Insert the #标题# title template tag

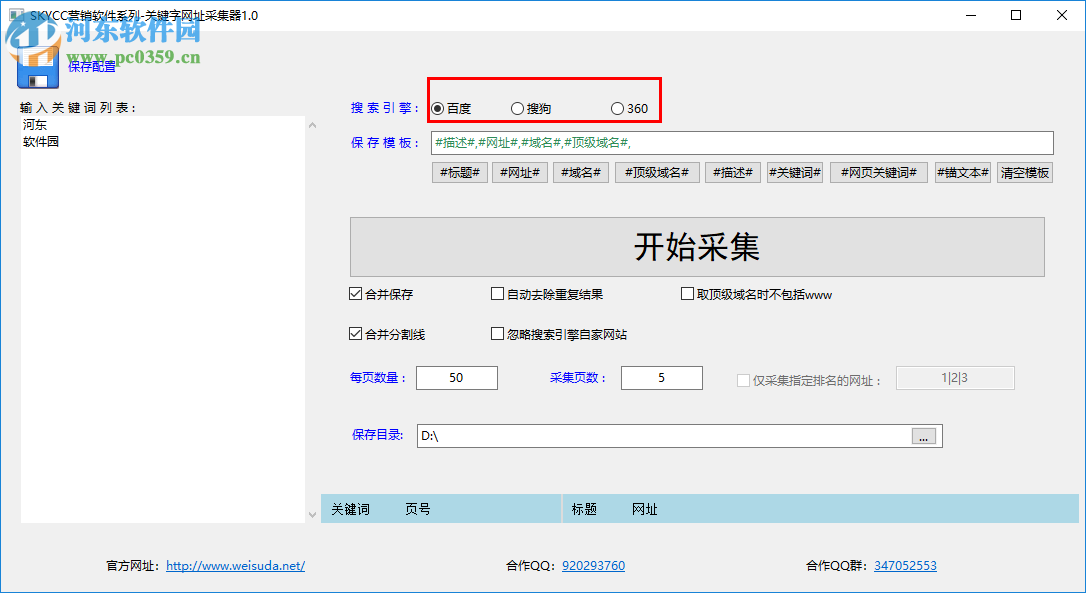459,172
